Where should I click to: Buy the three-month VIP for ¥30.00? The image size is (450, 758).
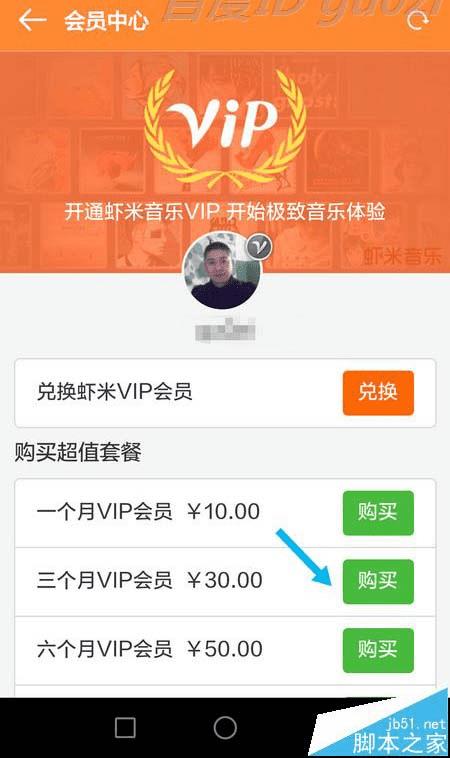click(x=378, y=582)
